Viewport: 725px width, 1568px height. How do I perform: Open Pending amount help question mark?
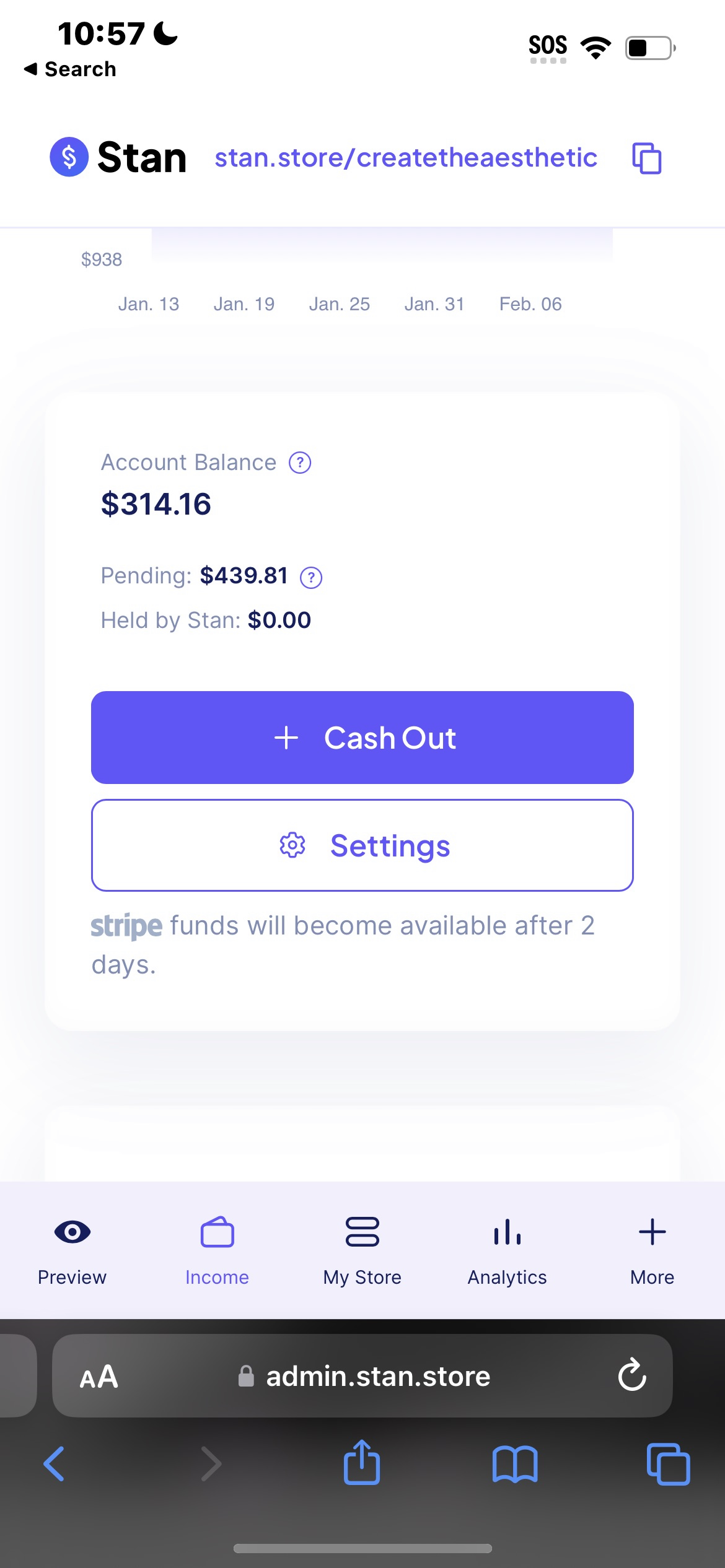coord(311,577)
